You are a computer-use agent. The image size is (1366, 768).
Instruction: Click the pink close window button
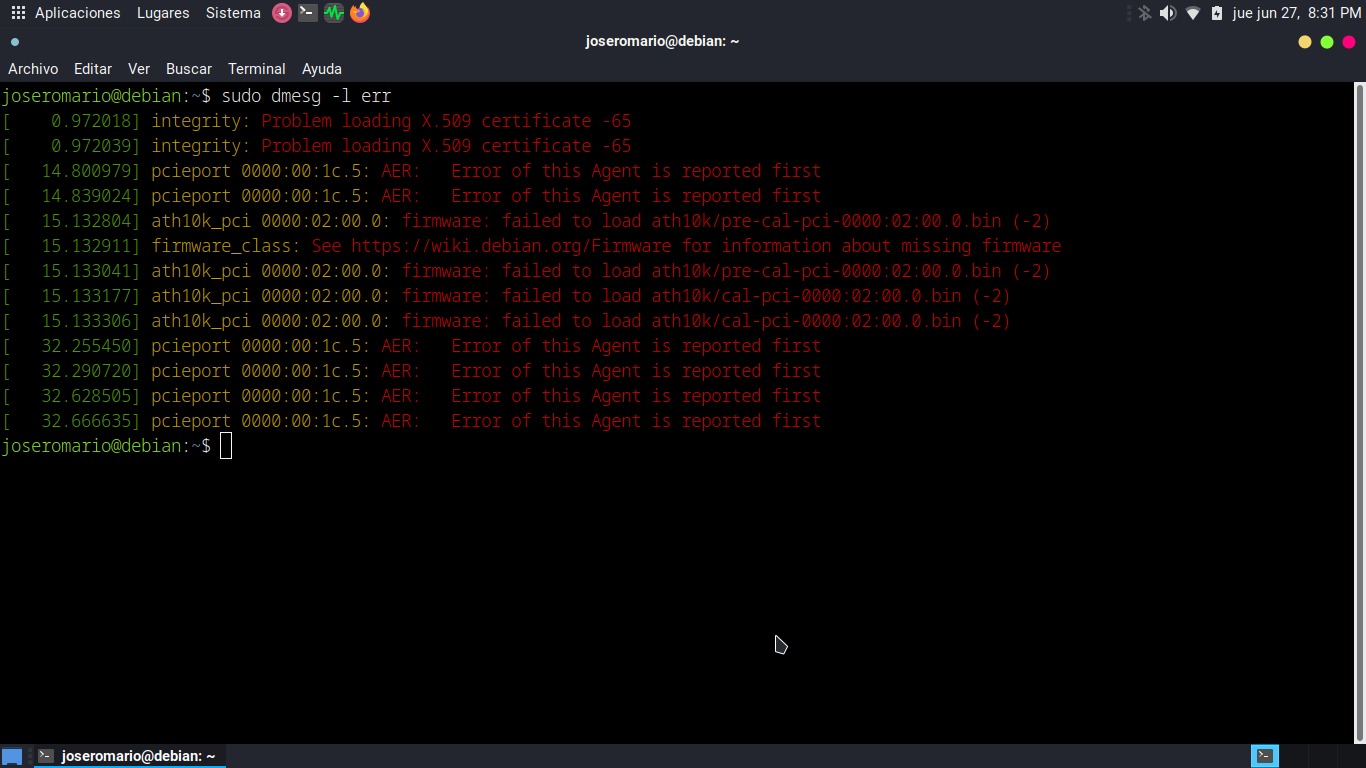[x=1349, y=42]
